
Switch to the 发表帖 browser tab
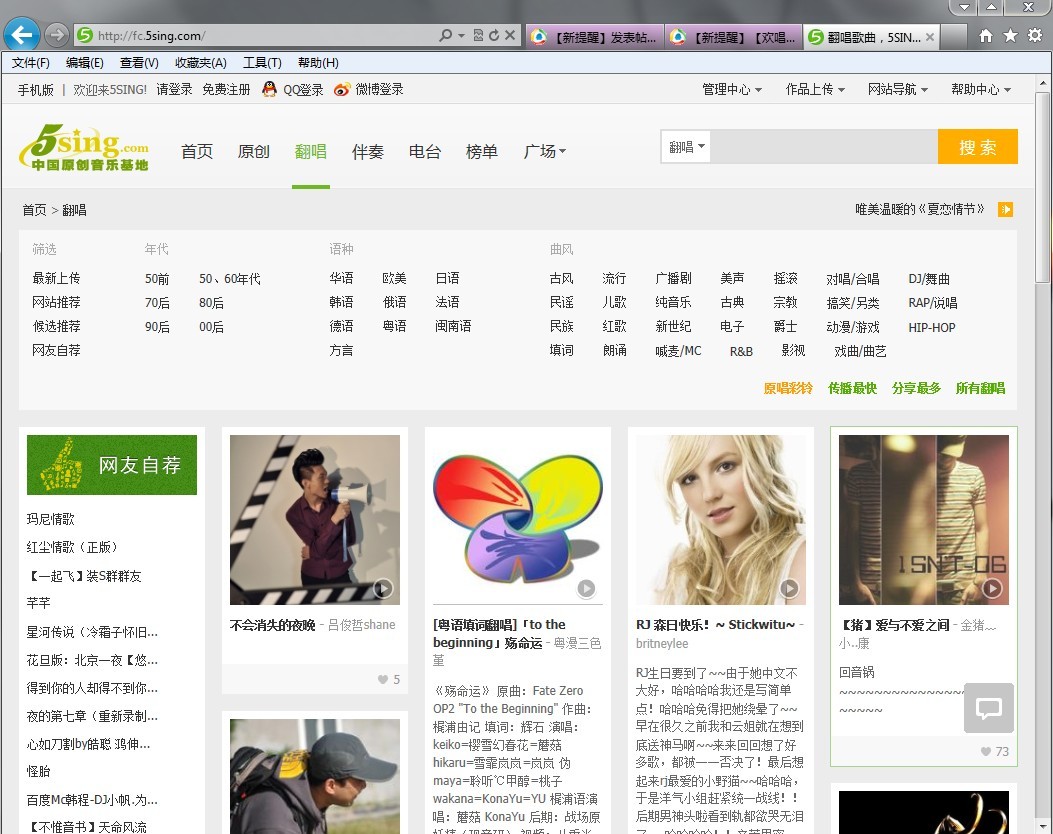pyautogui.click(x=595, y=37)
